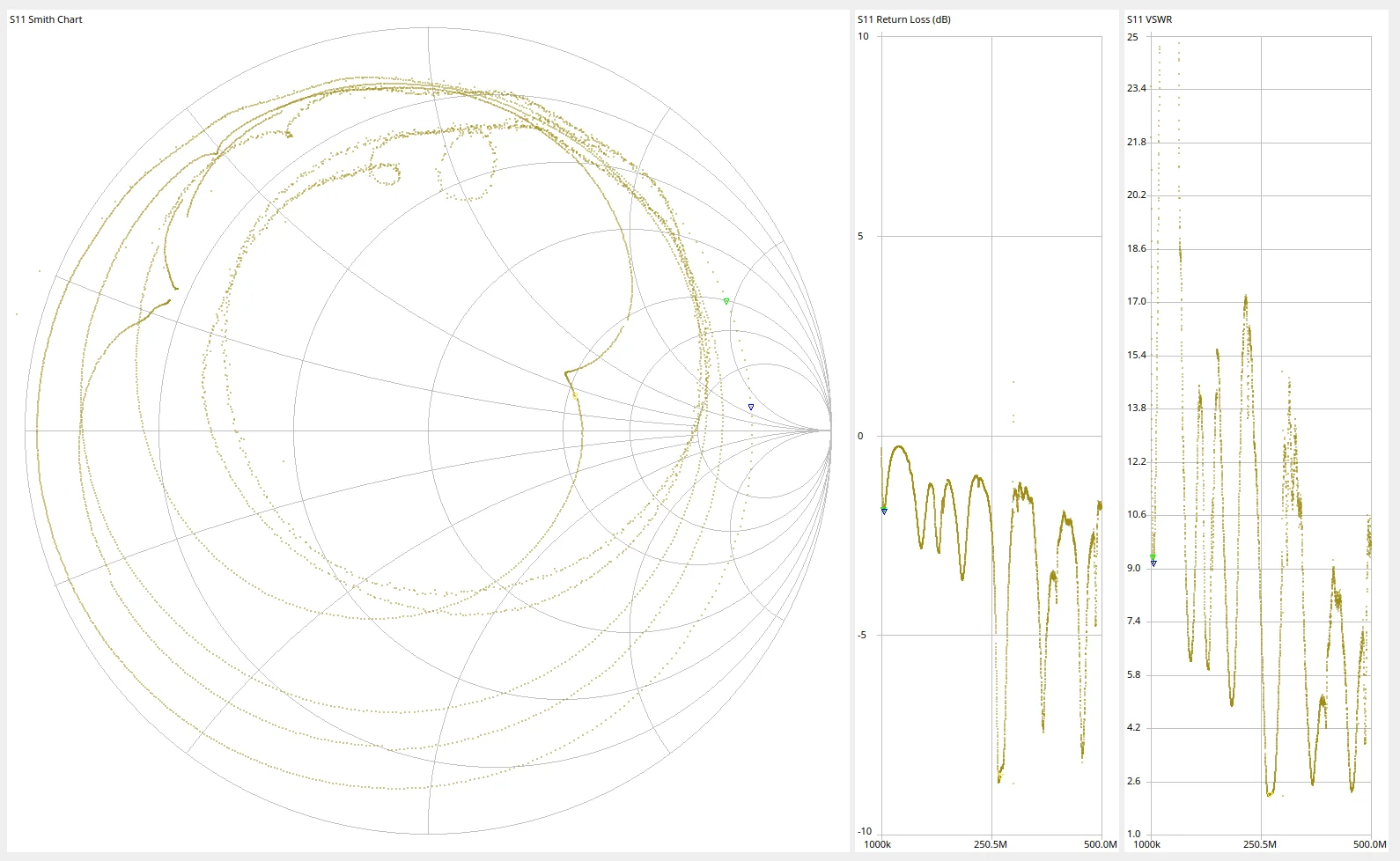
Task: Click the "7.4" label on VSWR axis
Action: pos(1134,621)
